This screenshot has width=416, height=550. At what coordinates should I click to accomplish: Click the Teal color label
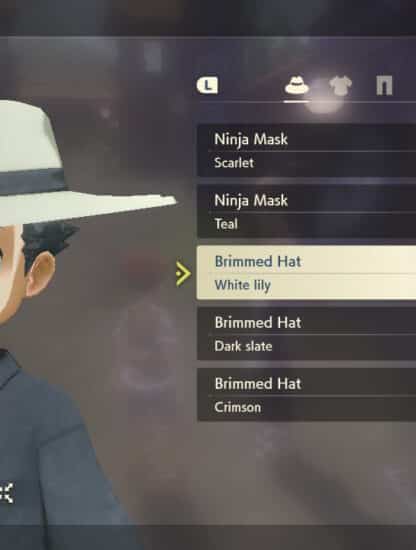coord(226,224)
